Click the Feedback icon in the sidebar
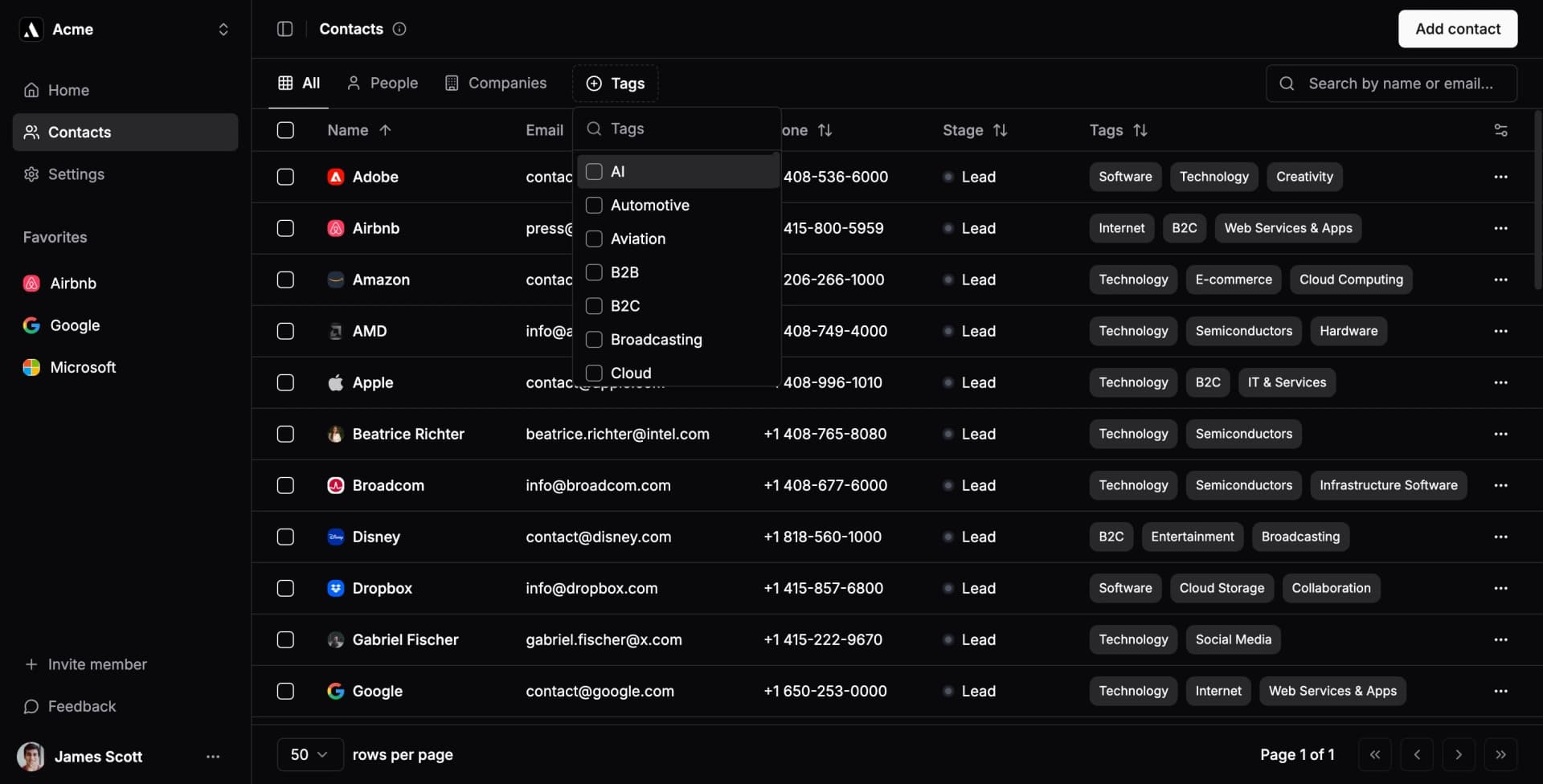 (x=31, y=707)
